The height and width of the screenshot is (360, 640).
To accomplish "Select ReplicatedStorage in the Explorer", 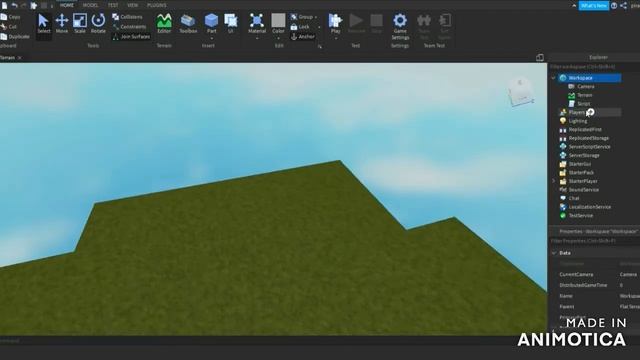I will pos(590,138).
